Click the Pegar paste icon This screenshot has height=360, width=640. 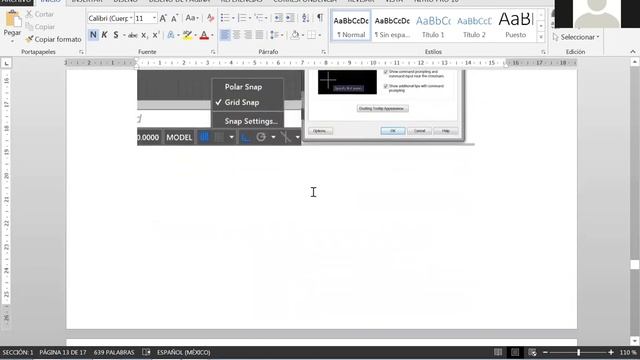coord(12,18)
